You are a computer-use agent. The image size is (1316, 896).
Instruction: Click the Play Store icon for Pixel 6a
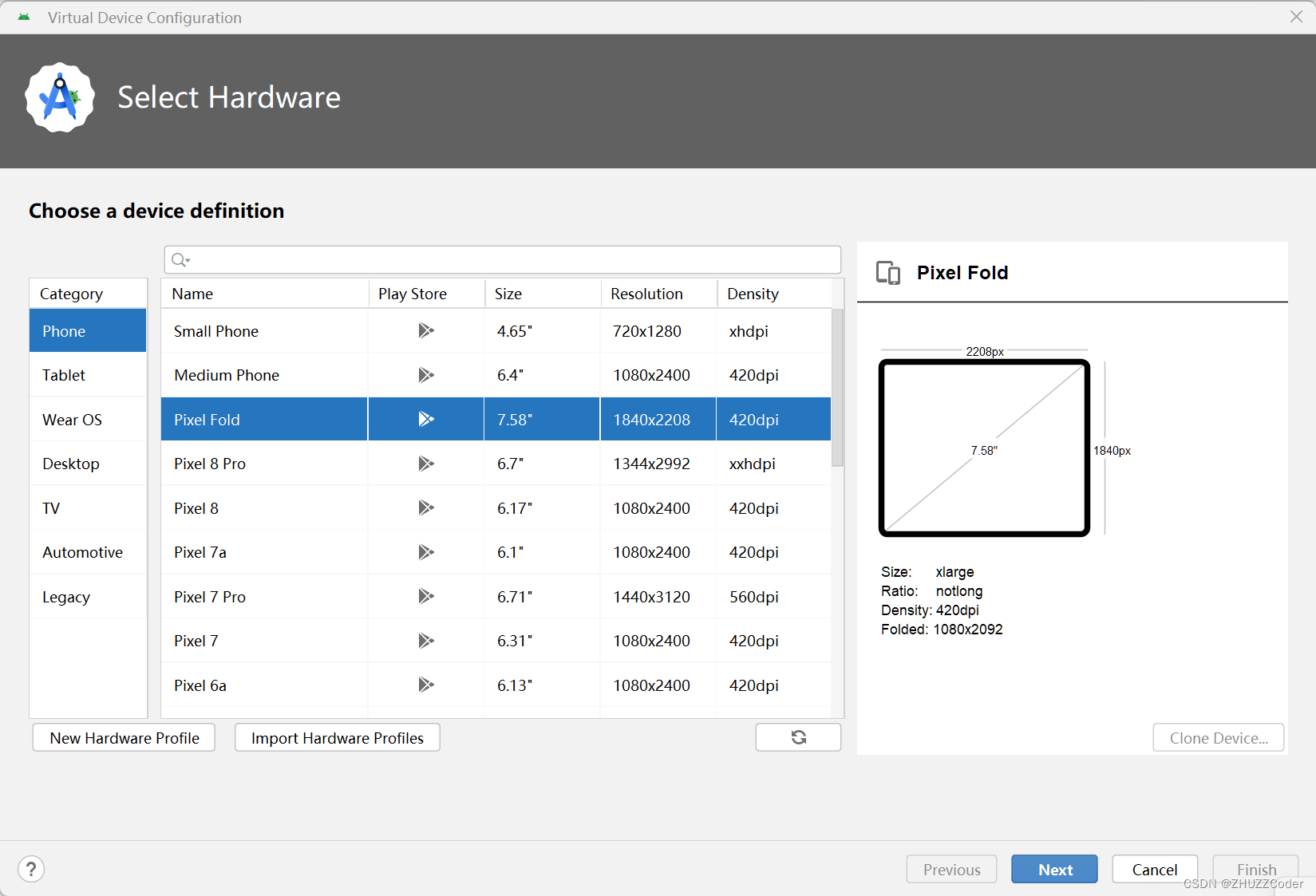tap(426, 685)
